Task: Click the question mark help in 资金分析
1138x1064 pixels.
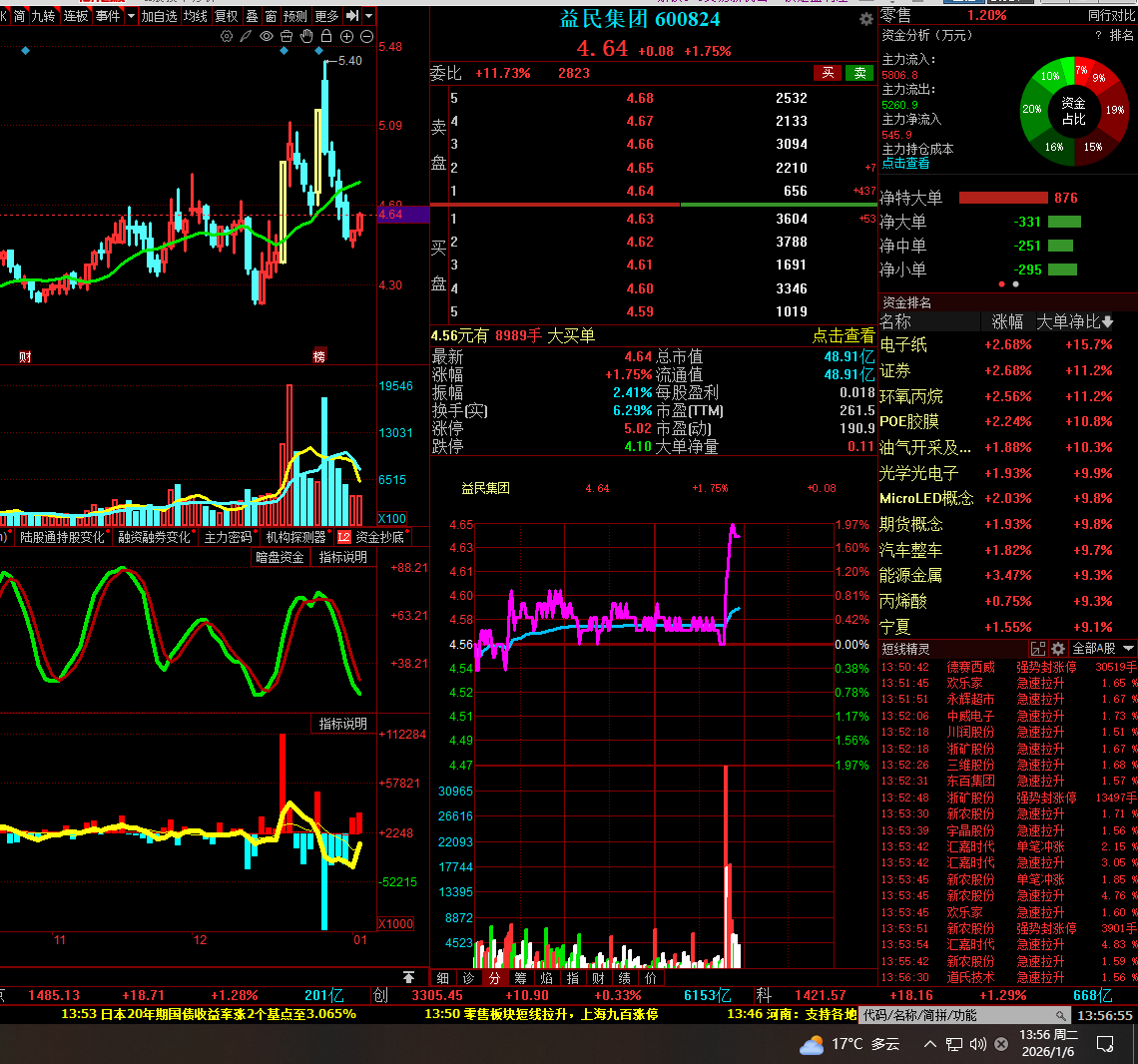Action: pyautogui.click(x=1098, y=36)
